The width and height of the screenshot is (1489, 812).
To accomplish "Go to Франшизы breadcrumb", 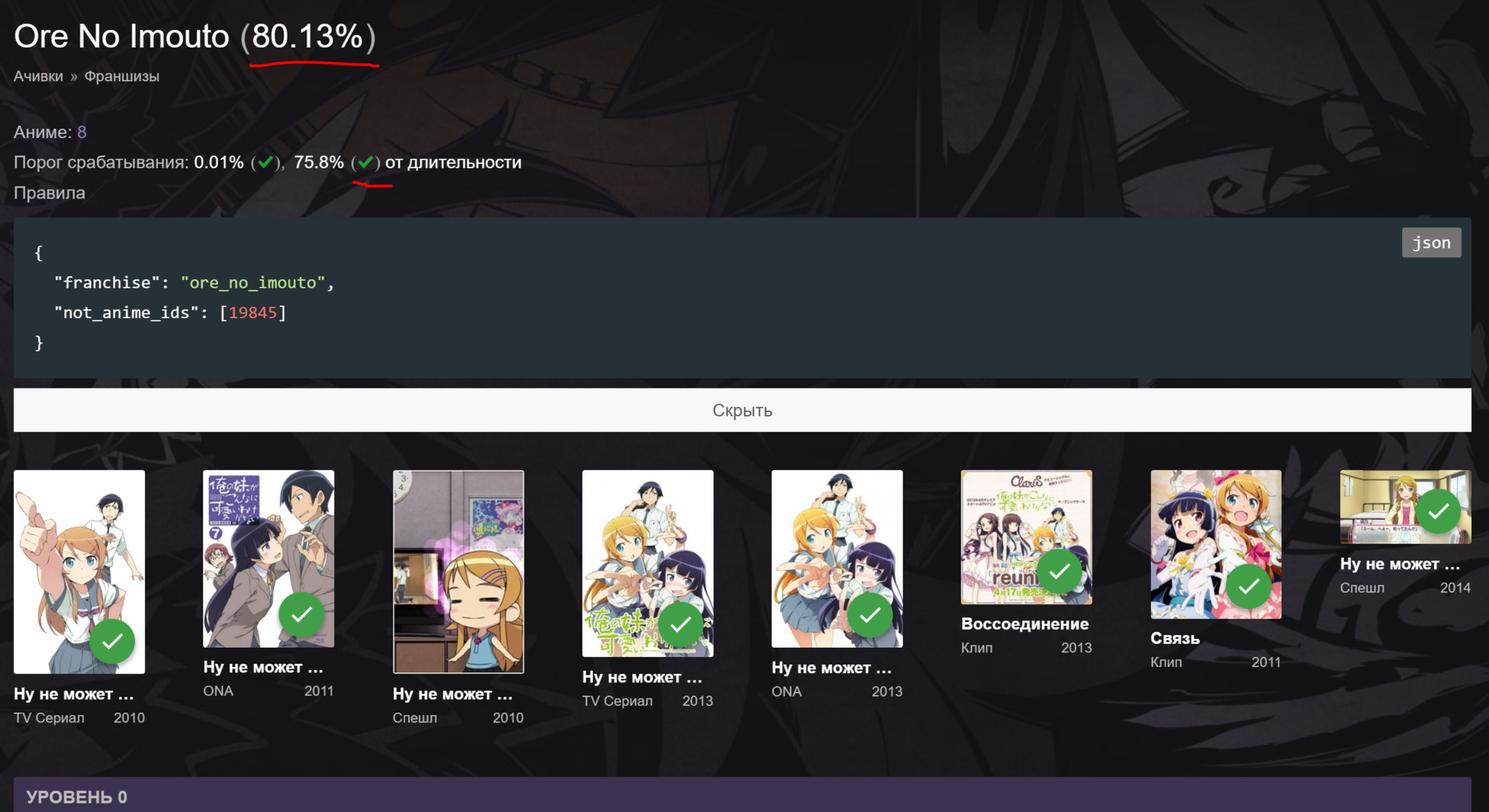I will coord(122,76).
